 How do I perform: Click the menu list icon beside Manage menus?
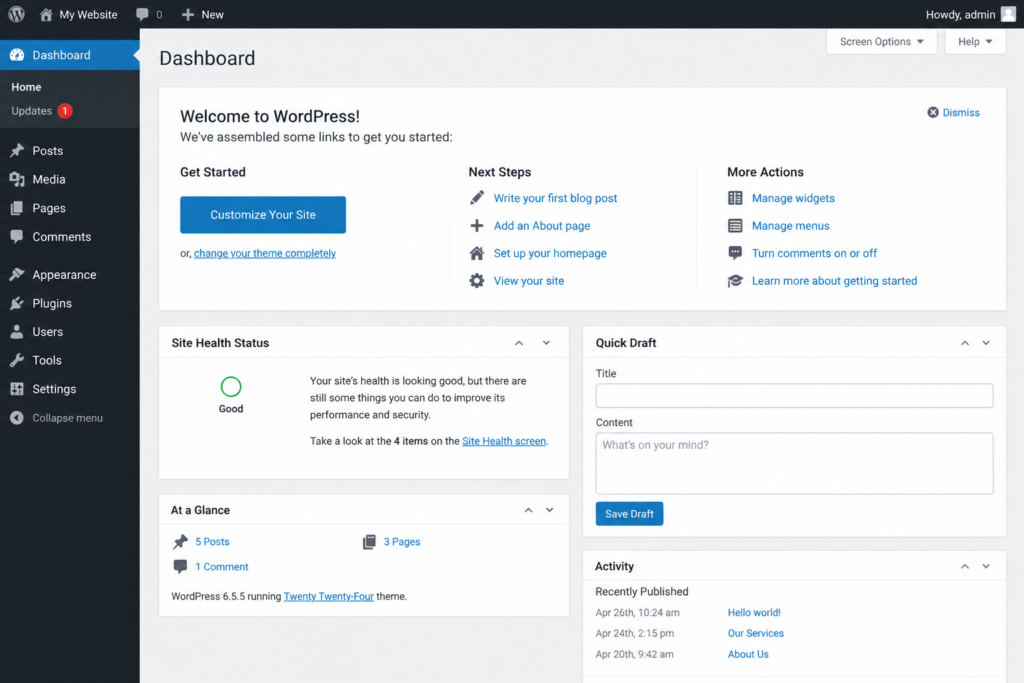735,225
